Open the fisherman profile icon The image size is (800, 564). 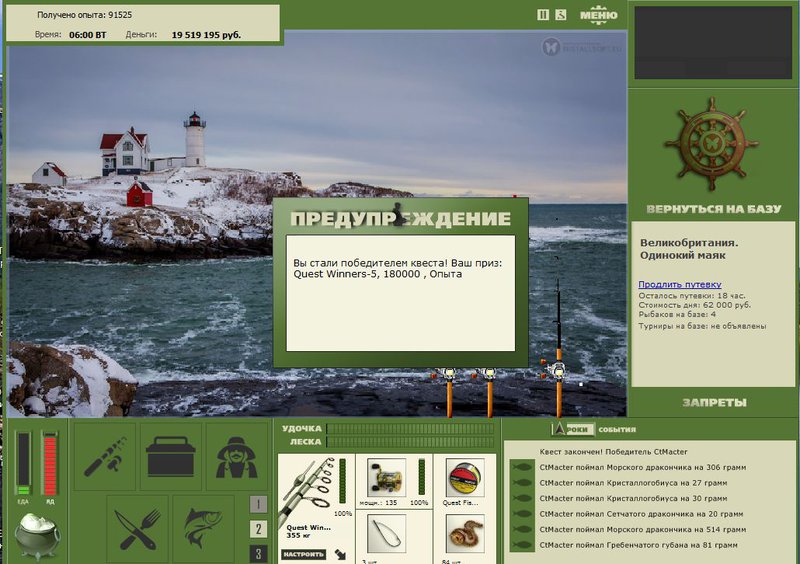pyautogui.click(x=237, y=456)
